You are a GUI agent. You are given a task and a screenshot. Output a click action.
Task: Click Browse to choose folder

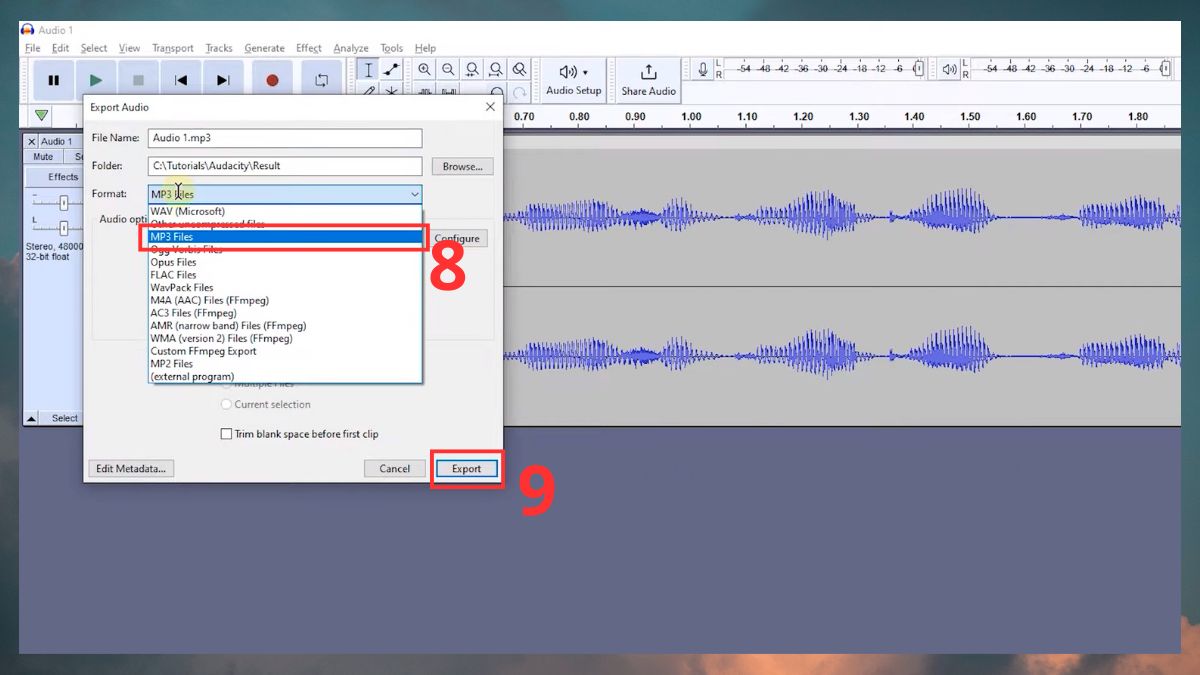[462, 167]
